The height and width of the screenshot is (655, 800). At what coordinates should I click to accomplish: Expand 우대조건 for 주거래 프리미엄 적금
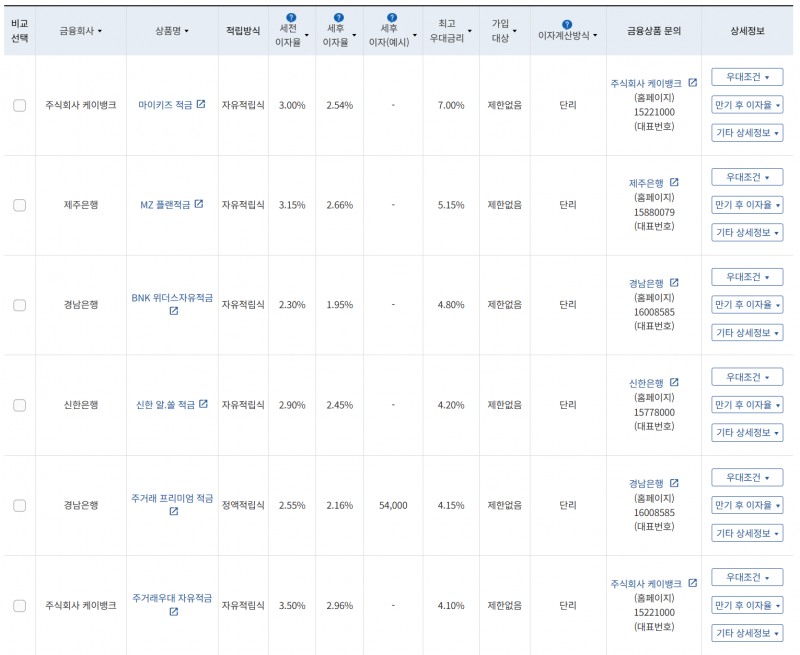coord(747,477)
